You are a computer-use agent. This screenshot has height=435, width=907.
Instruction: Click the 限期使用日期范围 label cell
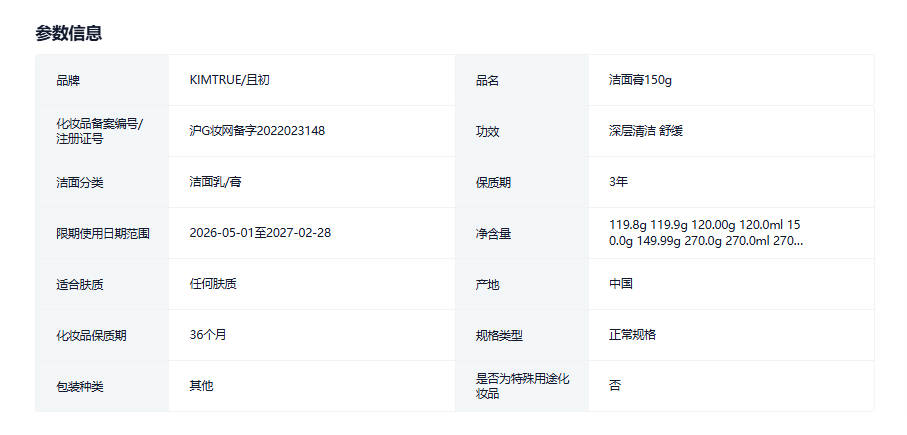(x=102, y=233)
